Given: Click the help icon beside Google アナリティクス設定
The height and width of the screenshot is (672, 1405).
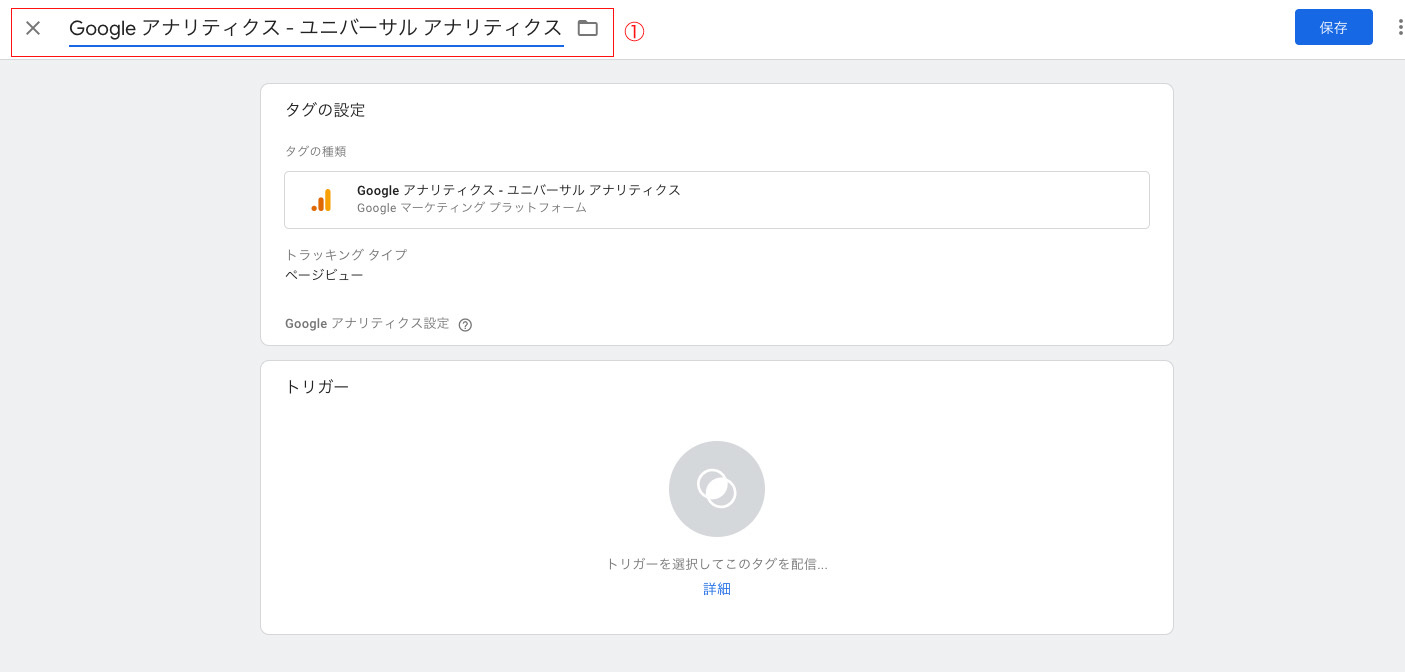Looking at the screenshot, I should click(x=465, y=325).
